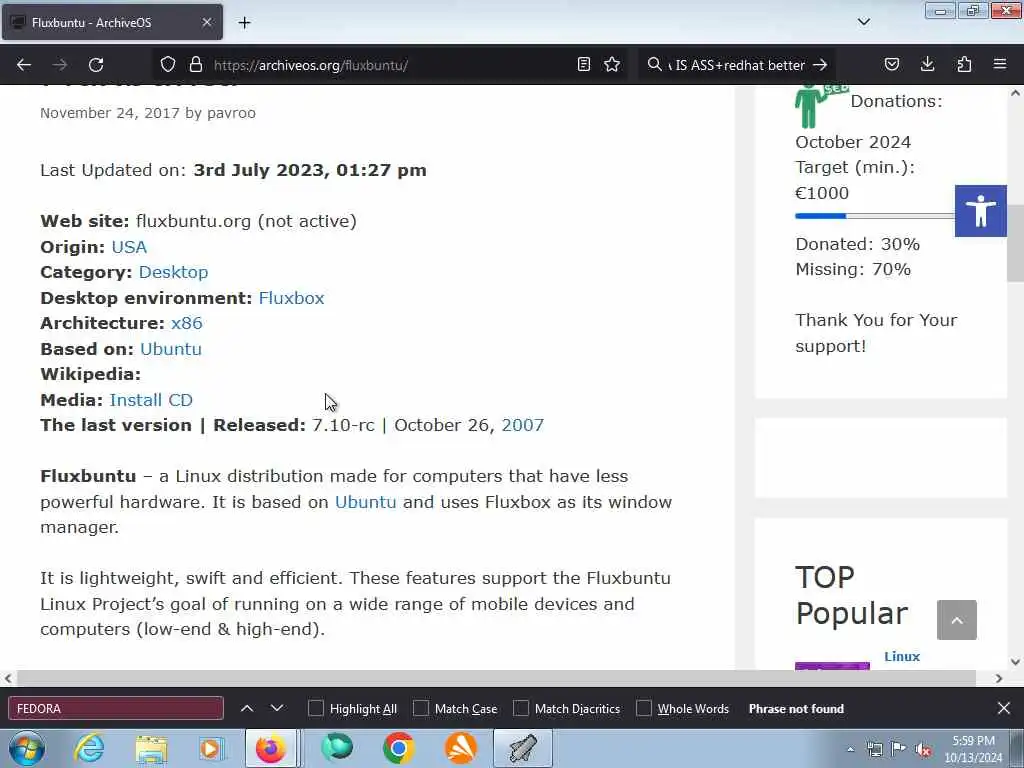
Task: Open the USA origin link
Action: pos(129,247)
